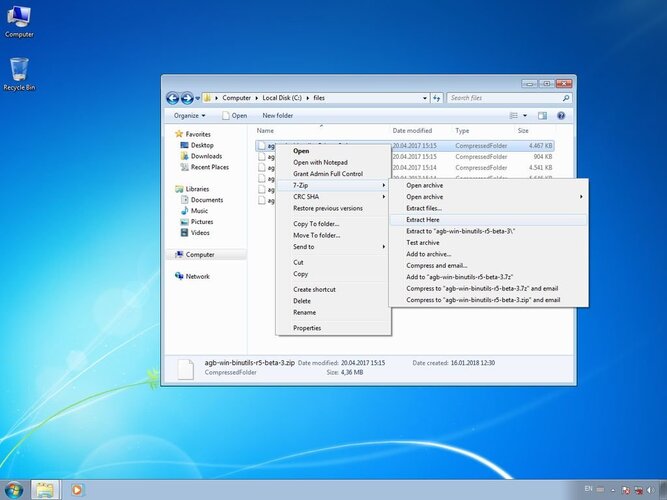Open the Computer desktop icon
This screenshot has height=500, width=667.
pyautogui.click(x=19, y=23)
